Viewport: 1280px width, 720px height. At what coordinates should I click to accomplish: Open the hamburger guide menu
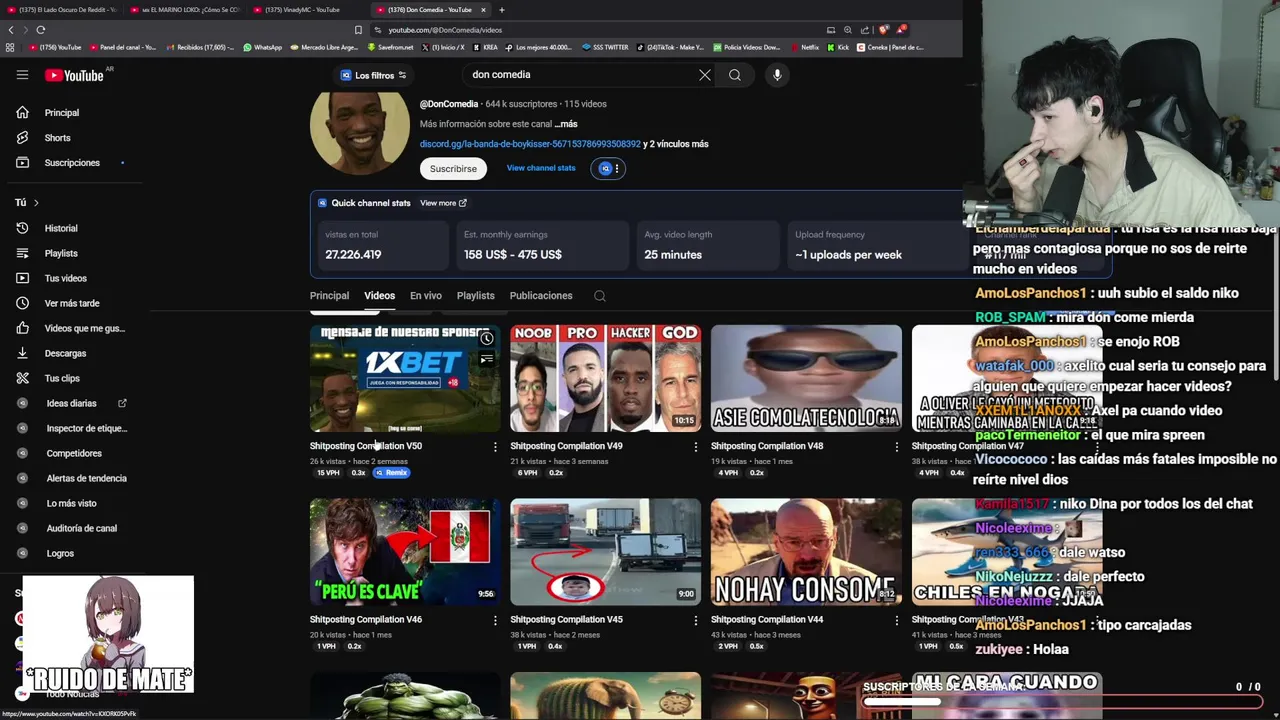pos(22,75)
